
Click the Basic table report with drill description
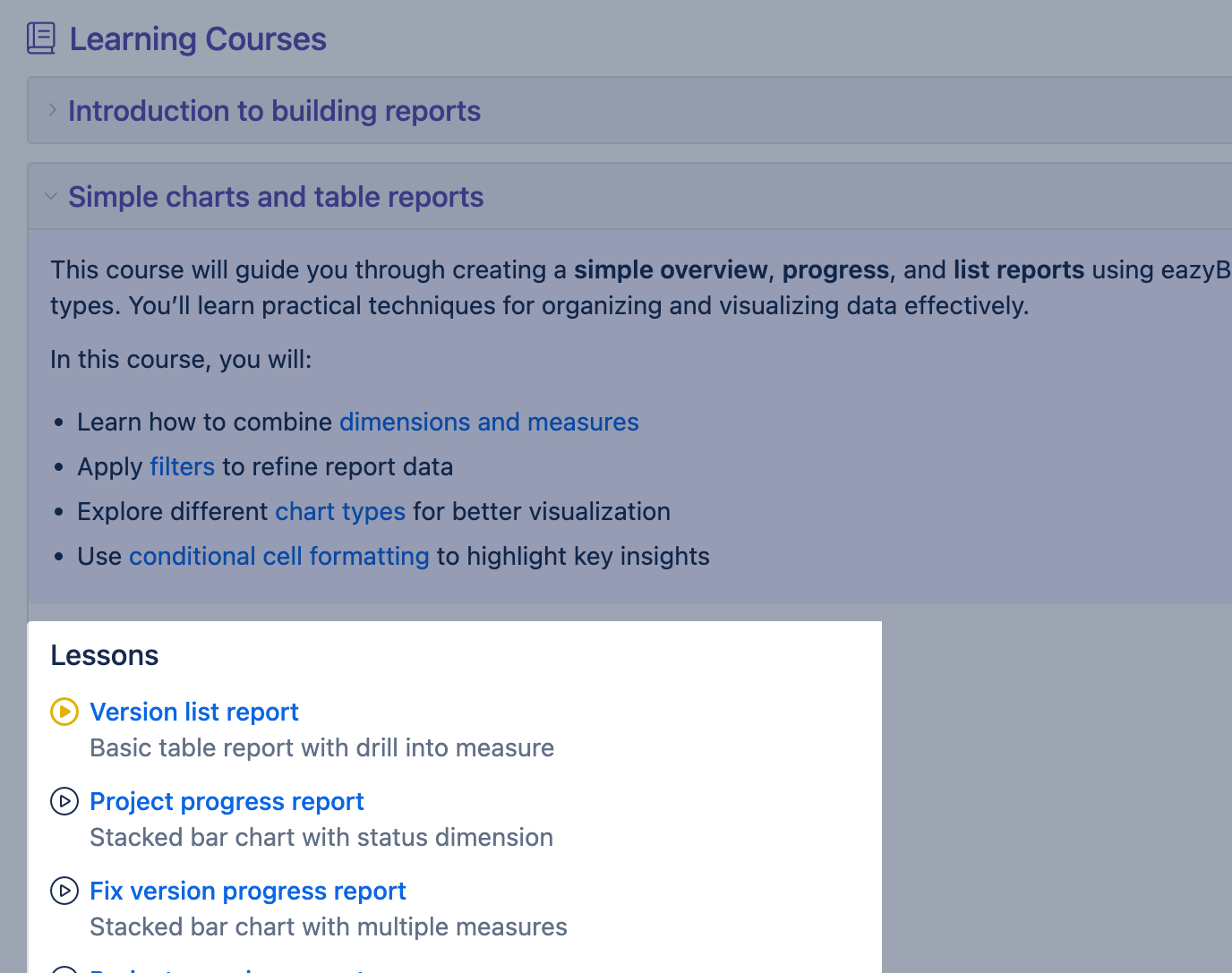click(x=322, y=747)
